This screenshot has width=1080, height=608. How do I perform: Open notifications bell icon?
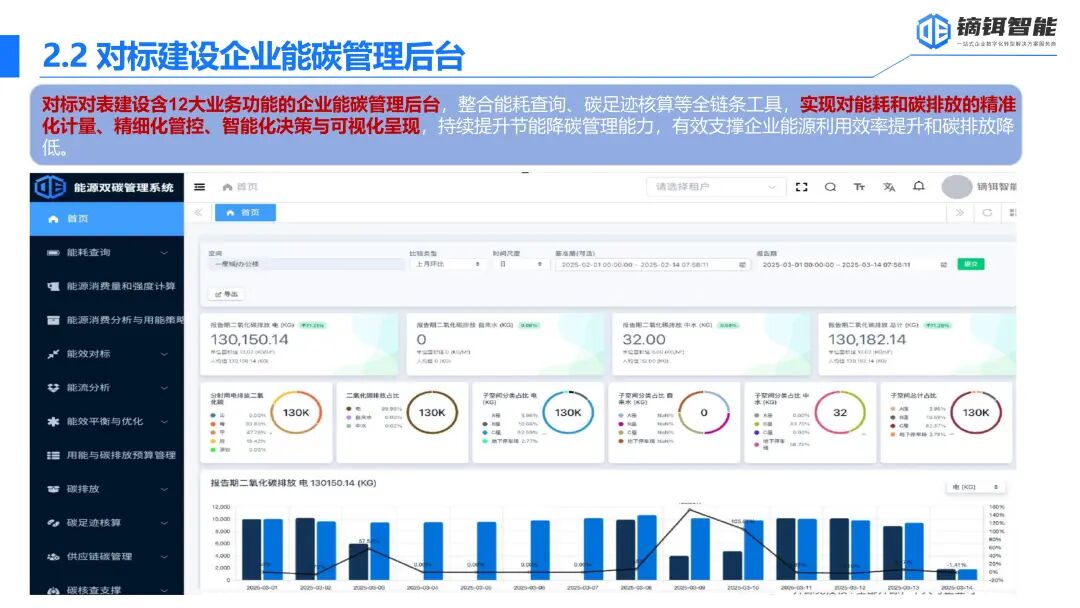tap(918, 187)
